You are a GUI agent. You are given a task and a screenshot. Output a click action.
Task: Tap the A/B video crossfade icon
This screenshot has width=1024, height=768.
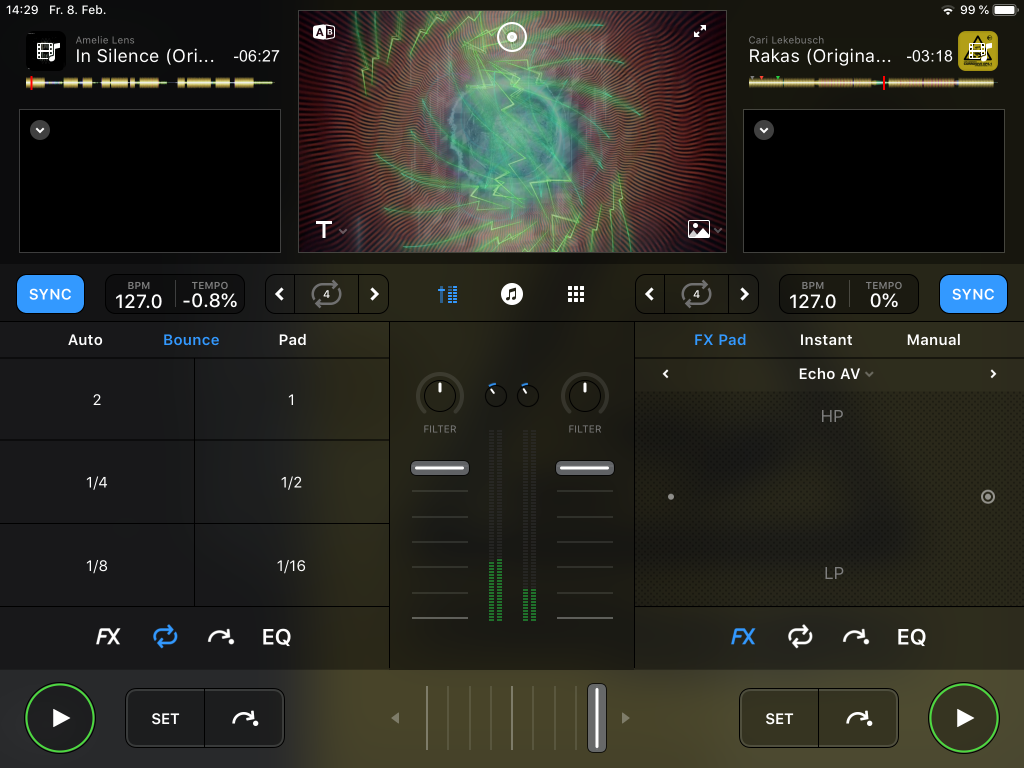pos(324,32)
